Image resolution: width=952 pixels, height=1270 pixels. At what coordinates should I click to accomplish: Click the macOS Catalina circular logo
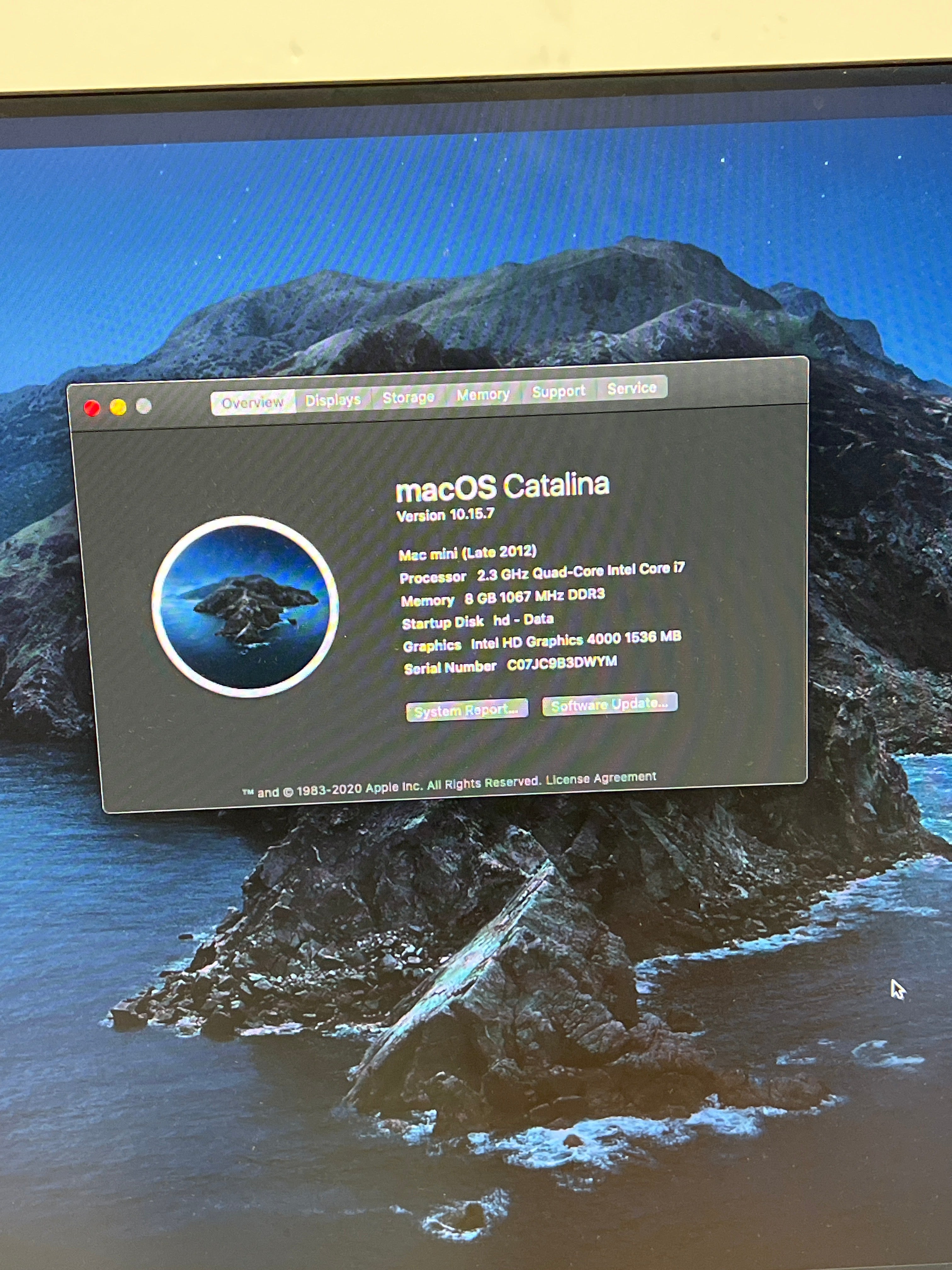point(246,606)
